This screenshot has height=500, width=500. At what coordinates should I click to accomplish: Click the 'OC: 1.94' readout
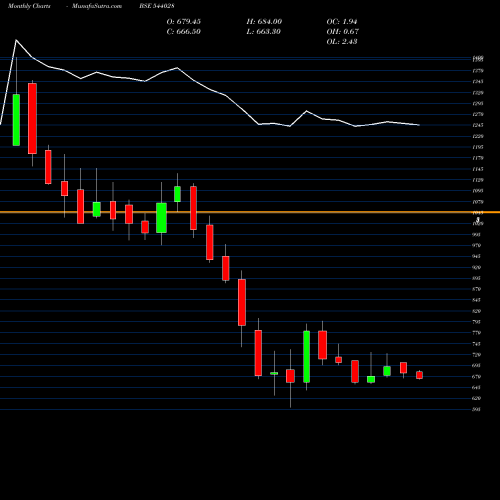pyautogui.click(x=342, y=22)
